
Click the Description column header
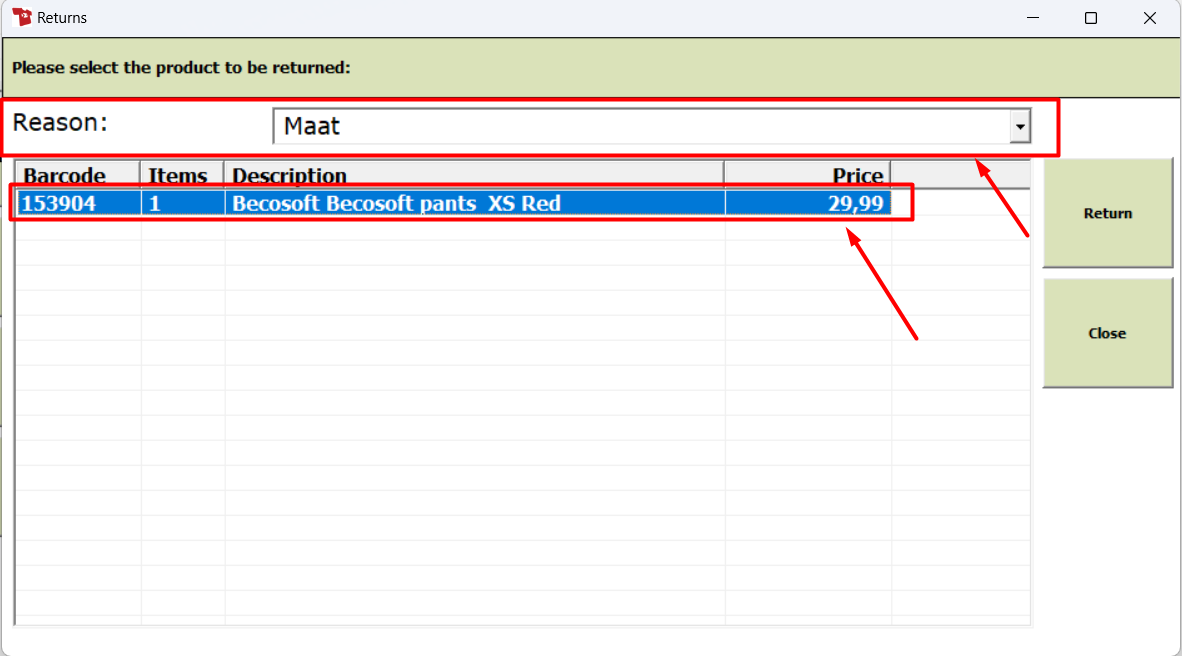point(474,175)
